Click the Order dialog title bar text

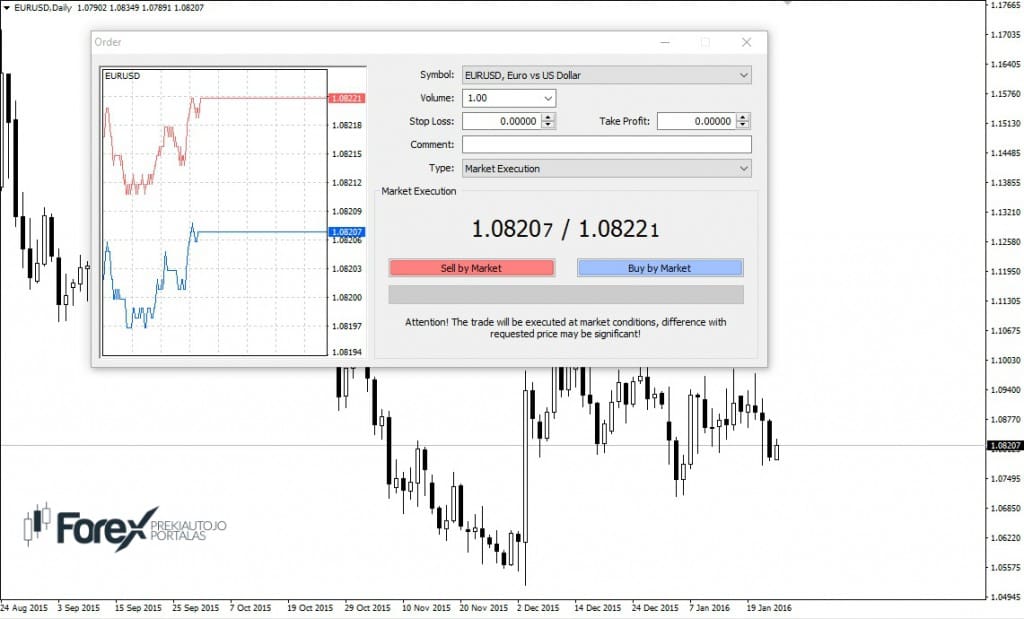(108, 42)
